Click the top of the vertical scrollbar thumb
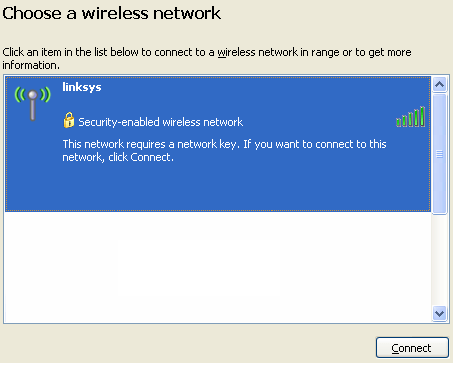 coord(439,97)
